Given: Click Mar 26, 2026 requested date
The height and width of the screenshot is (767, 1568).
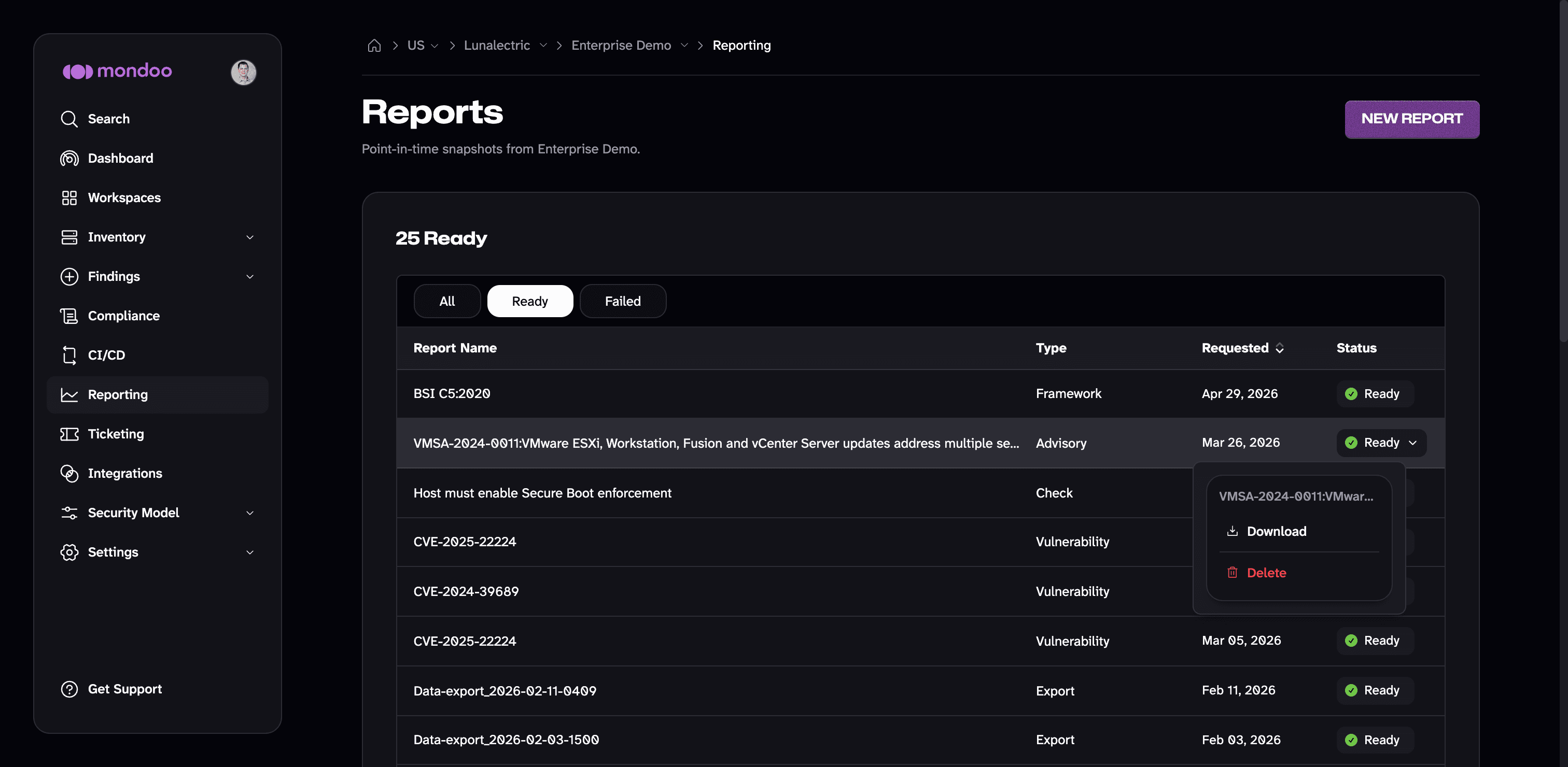Looking at the screenshot, I should (1240, 443).
